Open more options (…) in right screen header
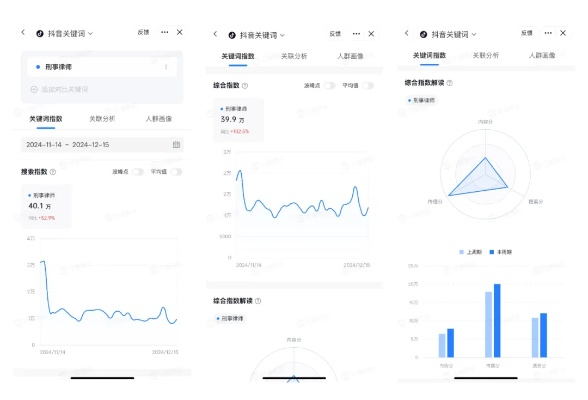Screen dimensions: 588x400 [x=548, y=33]
